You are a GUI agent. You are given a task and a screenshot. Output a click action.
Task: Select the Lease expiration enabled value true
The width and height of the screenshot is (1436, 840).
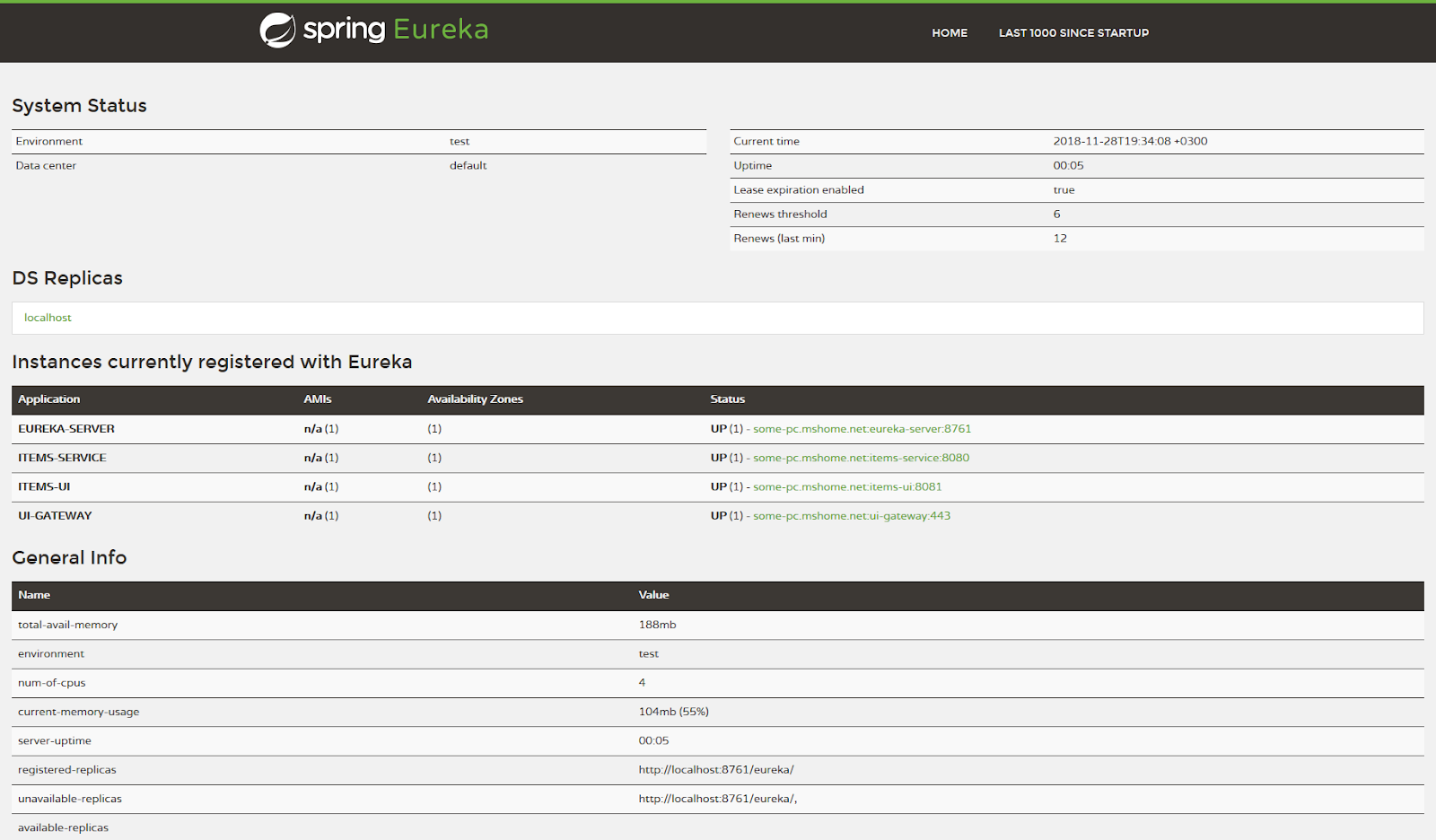click(x=1064, y=189)
